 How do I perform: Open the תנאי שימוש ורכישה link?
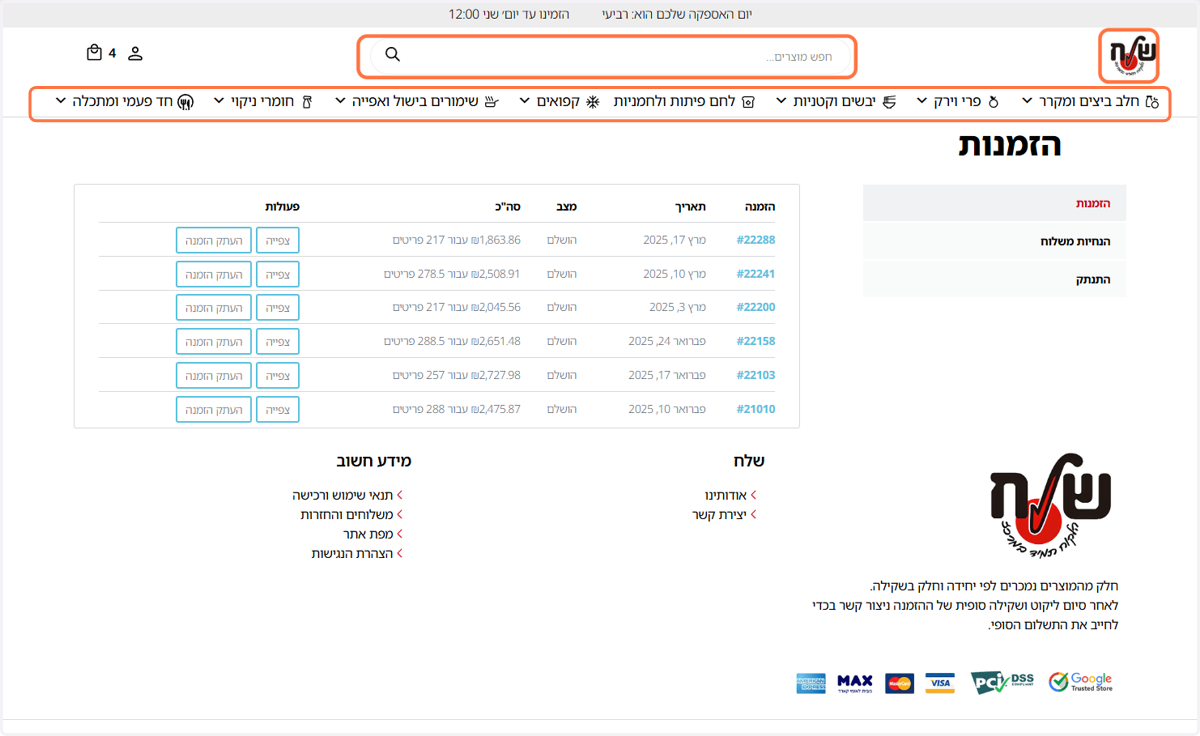[343, 495]
